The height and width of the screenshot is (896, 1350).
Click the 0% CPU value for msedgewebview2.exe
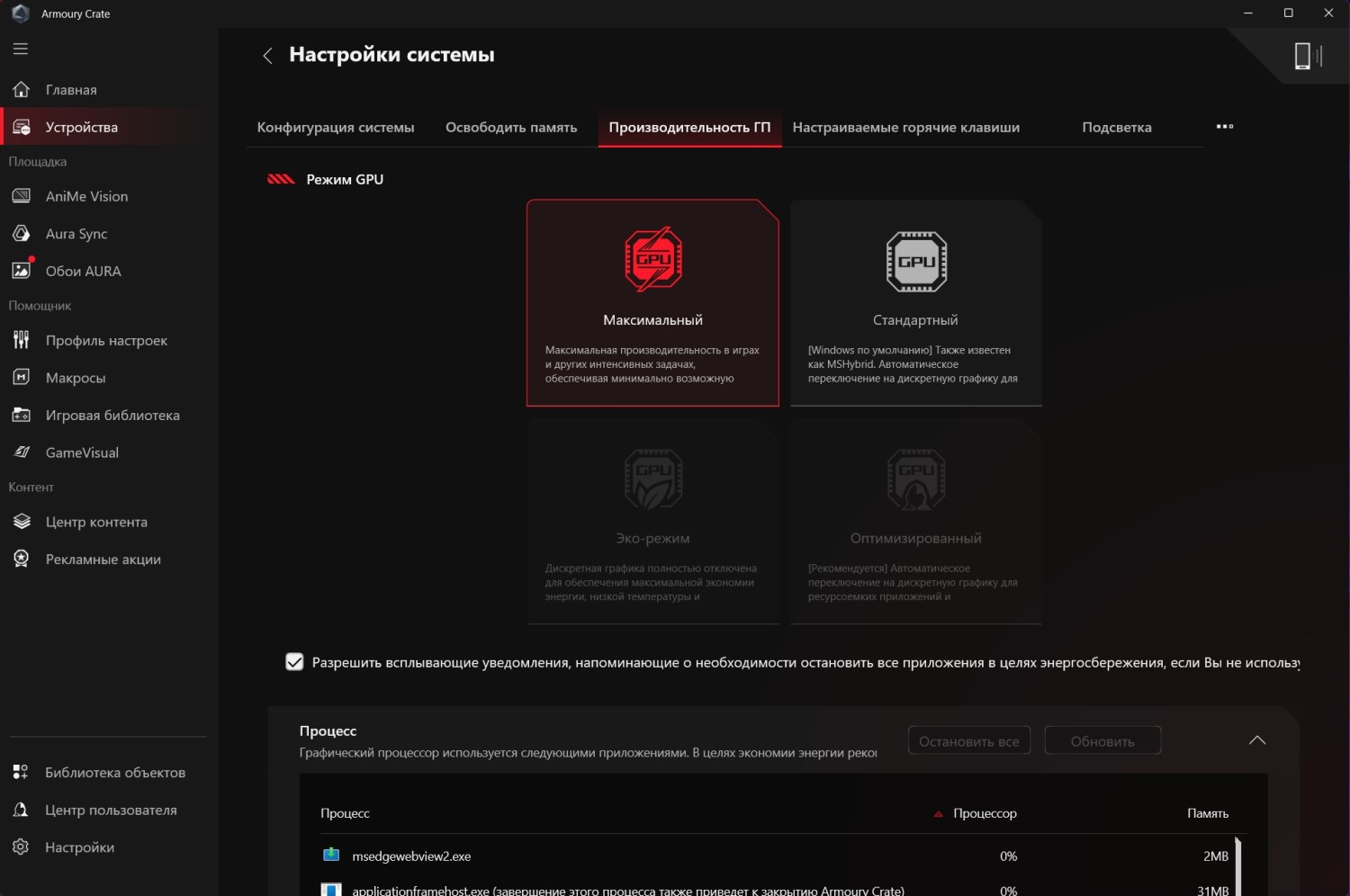click(x=1008, y=856)
